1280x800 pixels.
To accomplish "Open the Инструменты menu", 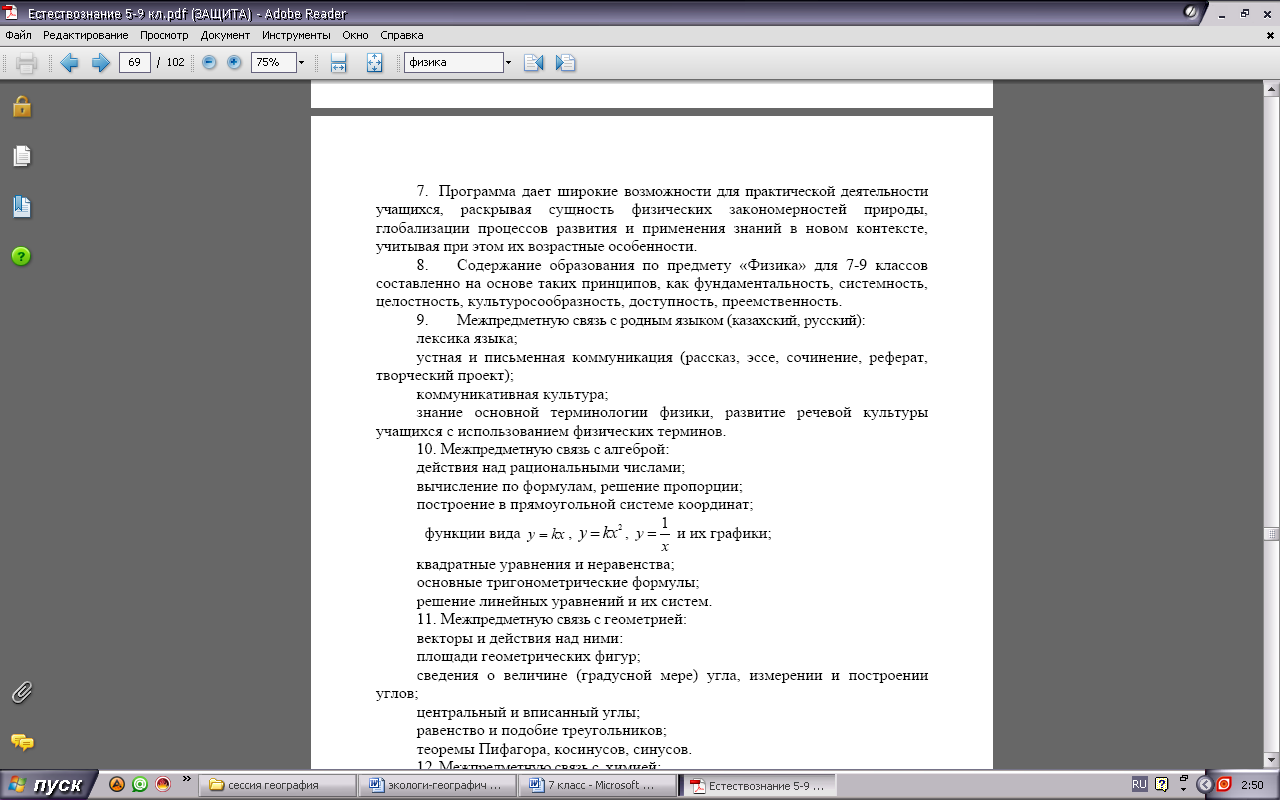I will pyautogui.click(x=296, y=35).
